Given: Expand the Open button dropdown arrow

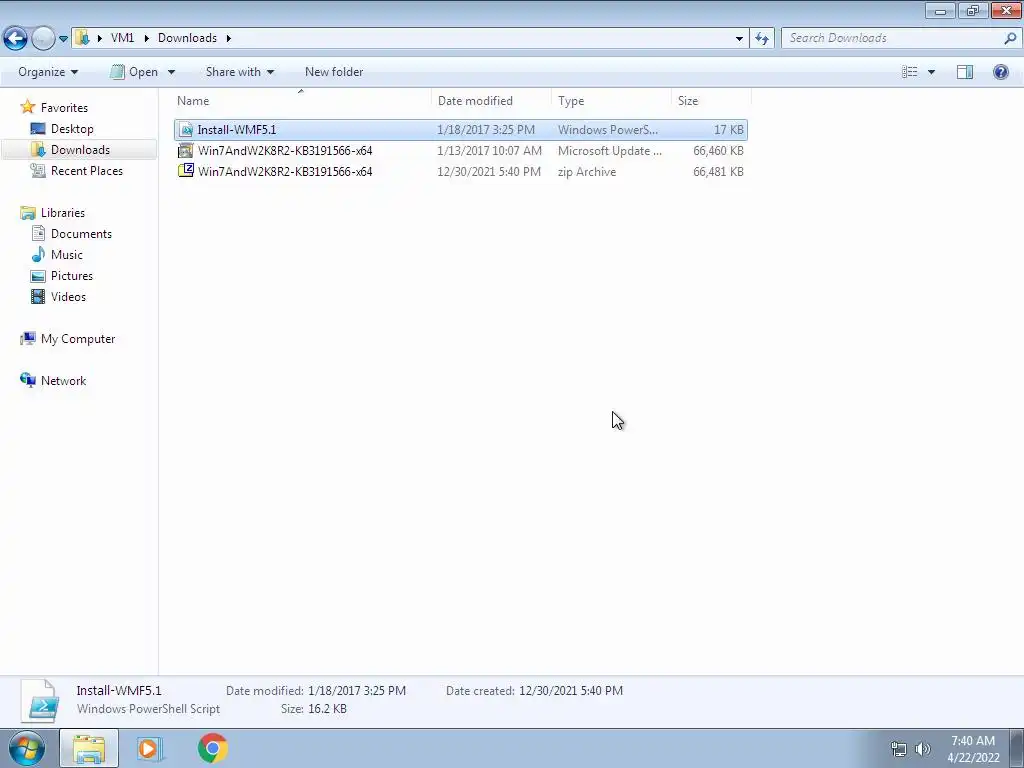Looking at the screenshot, I should click(x=171, y=72).
